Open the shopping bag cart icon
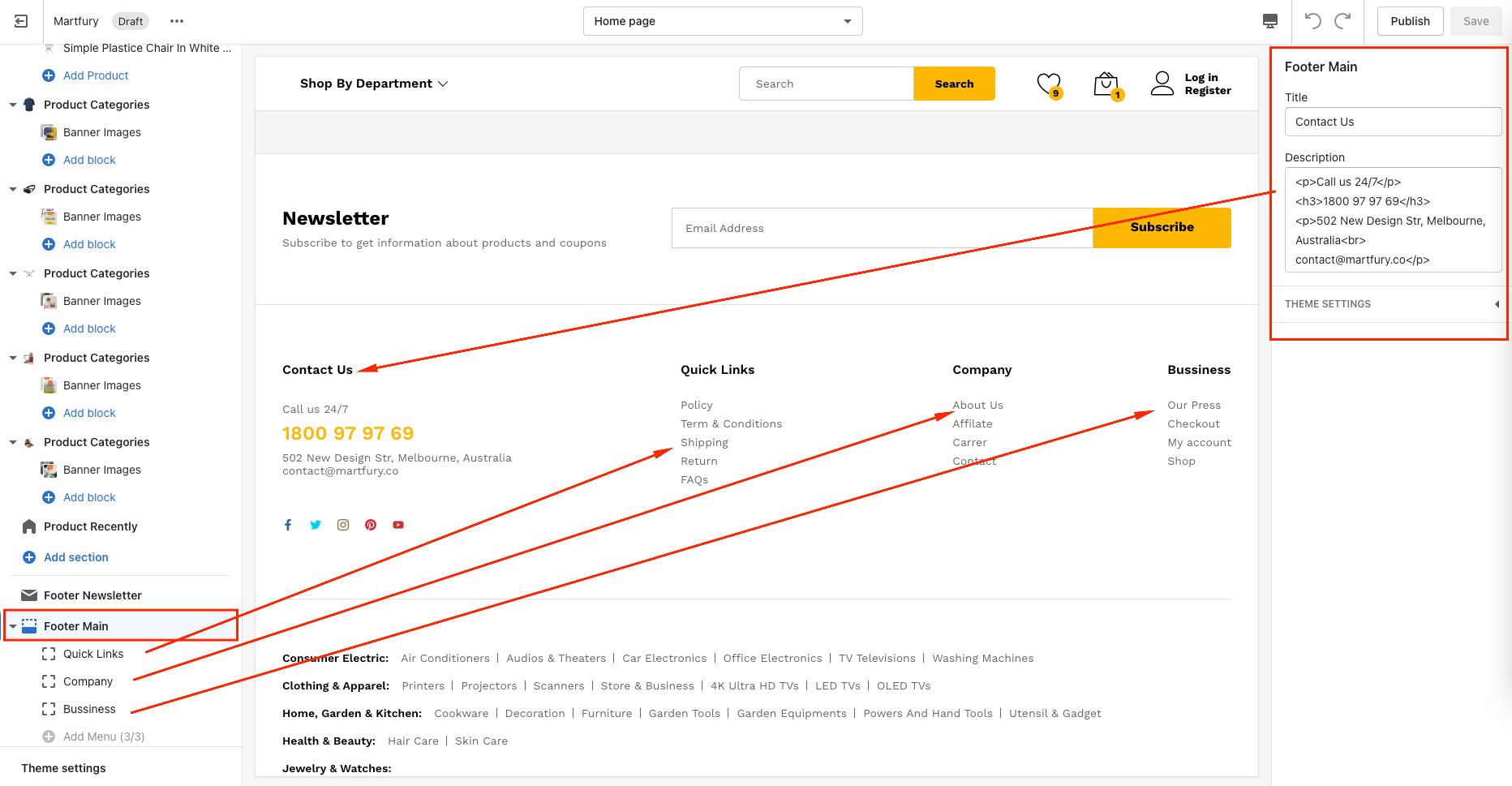 click(1106, 84)
